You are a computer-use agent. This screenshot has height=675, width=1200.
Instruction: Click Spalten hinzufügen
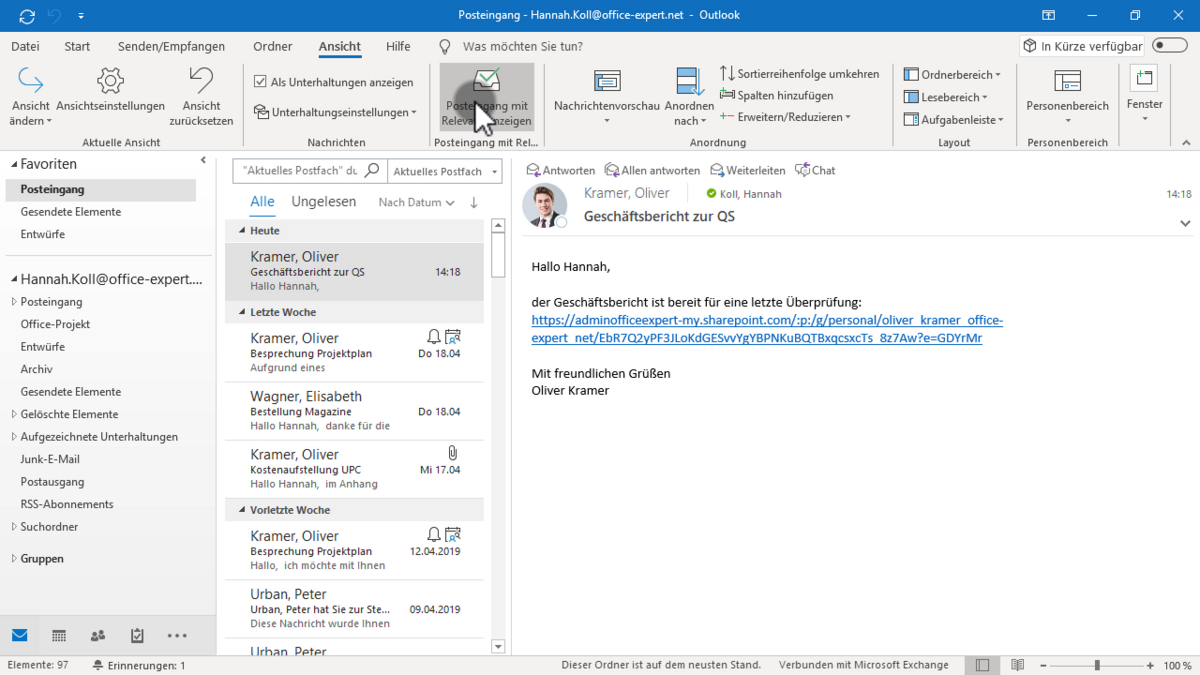(x=777, y=96)
